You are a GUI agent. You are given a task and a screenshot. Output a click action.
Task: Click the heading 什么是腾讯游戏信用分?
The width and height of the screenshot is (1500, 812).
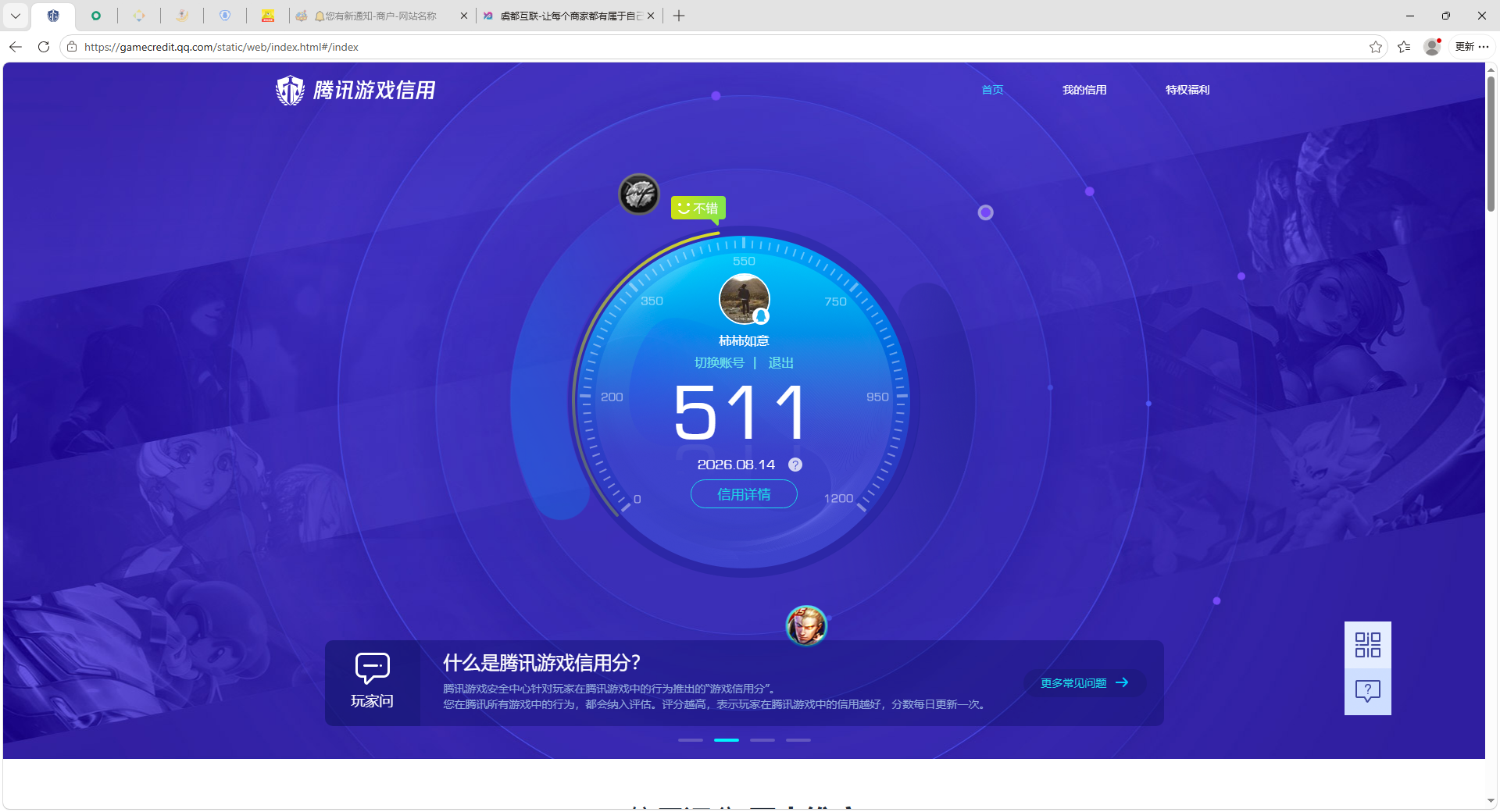click(x=542, y=663)
